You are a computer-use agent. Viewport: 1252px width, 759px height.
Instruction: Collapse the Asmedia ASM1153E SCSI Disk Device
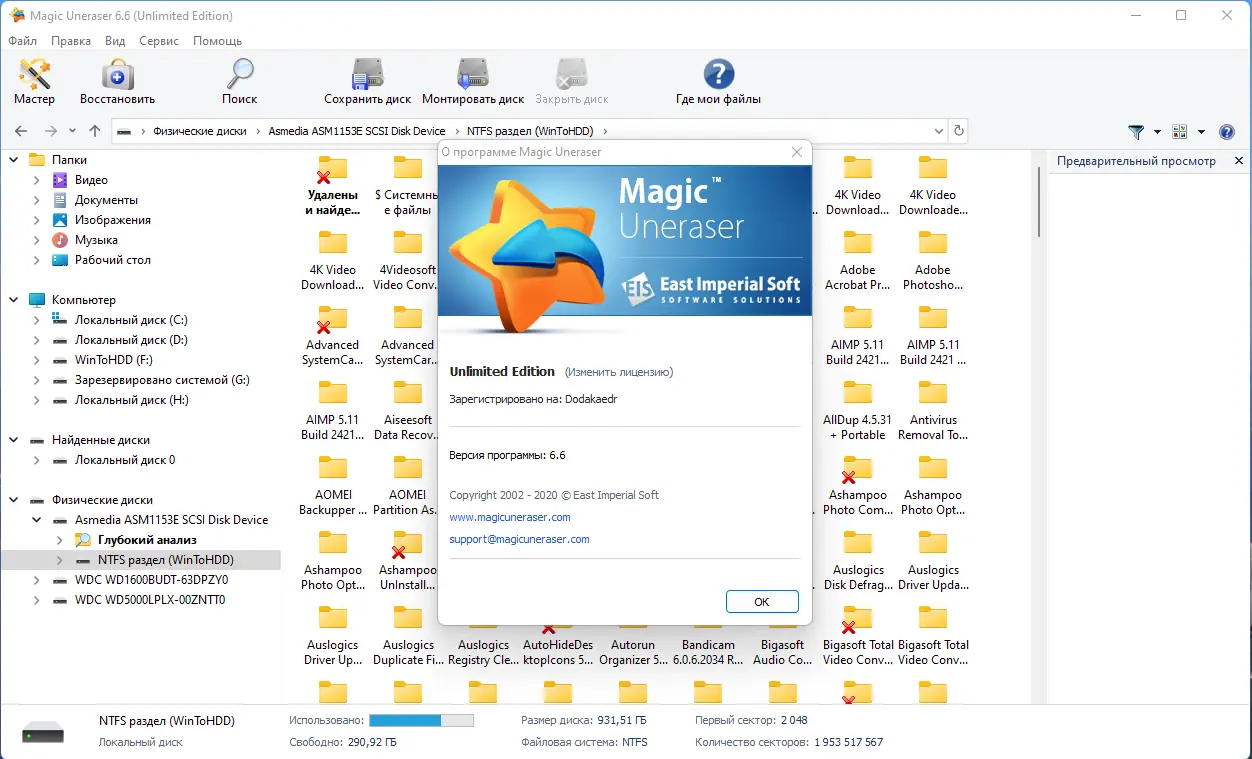click(35, 520)
